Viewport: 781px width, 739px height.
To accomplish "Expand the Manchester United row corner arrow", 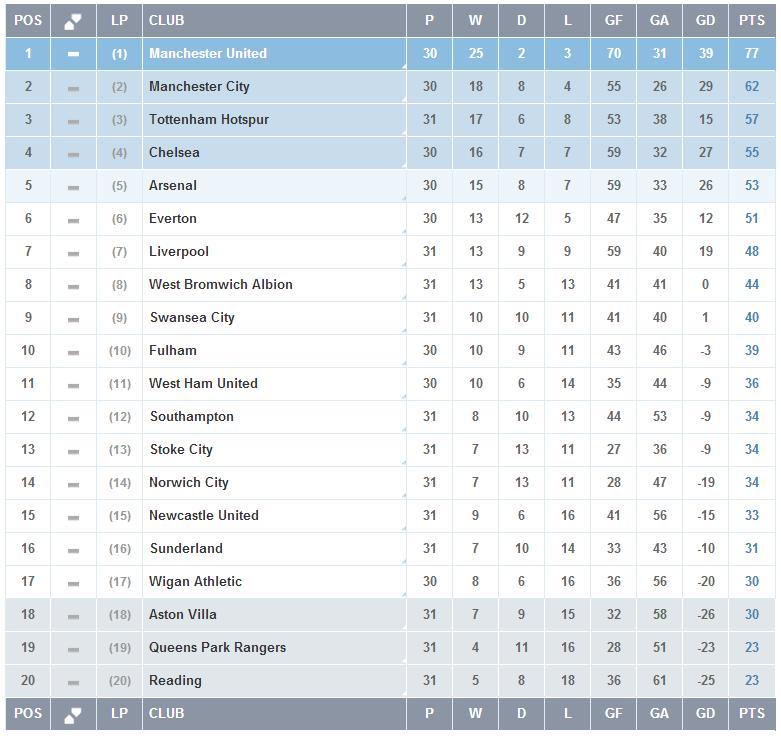I will pos(402,66).
